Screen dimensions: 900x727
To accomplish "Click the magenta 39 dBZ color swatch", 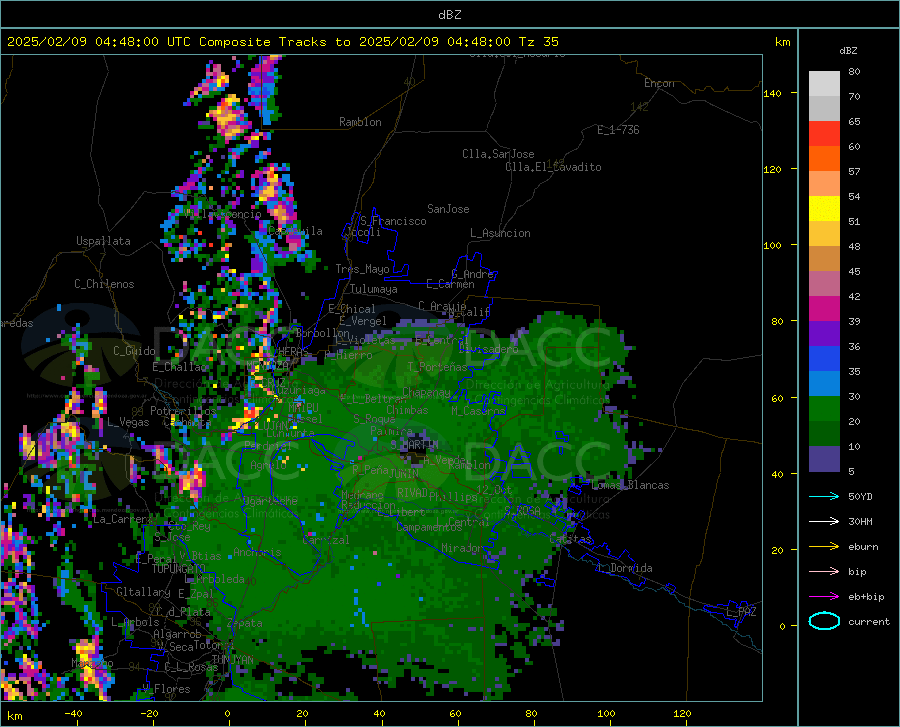I will tap(824, 309).
